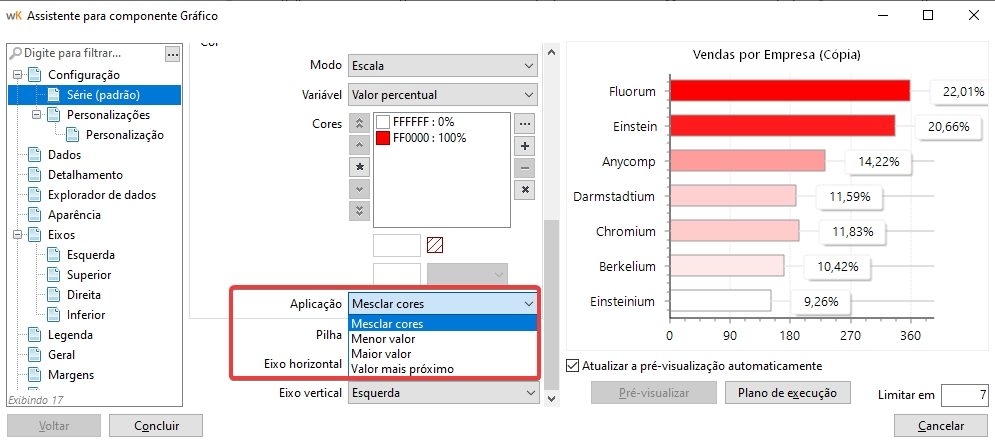This screenshot has width=995, height=445.
Task: Collapse the Configuração tree node
Action: coord(17,75)
